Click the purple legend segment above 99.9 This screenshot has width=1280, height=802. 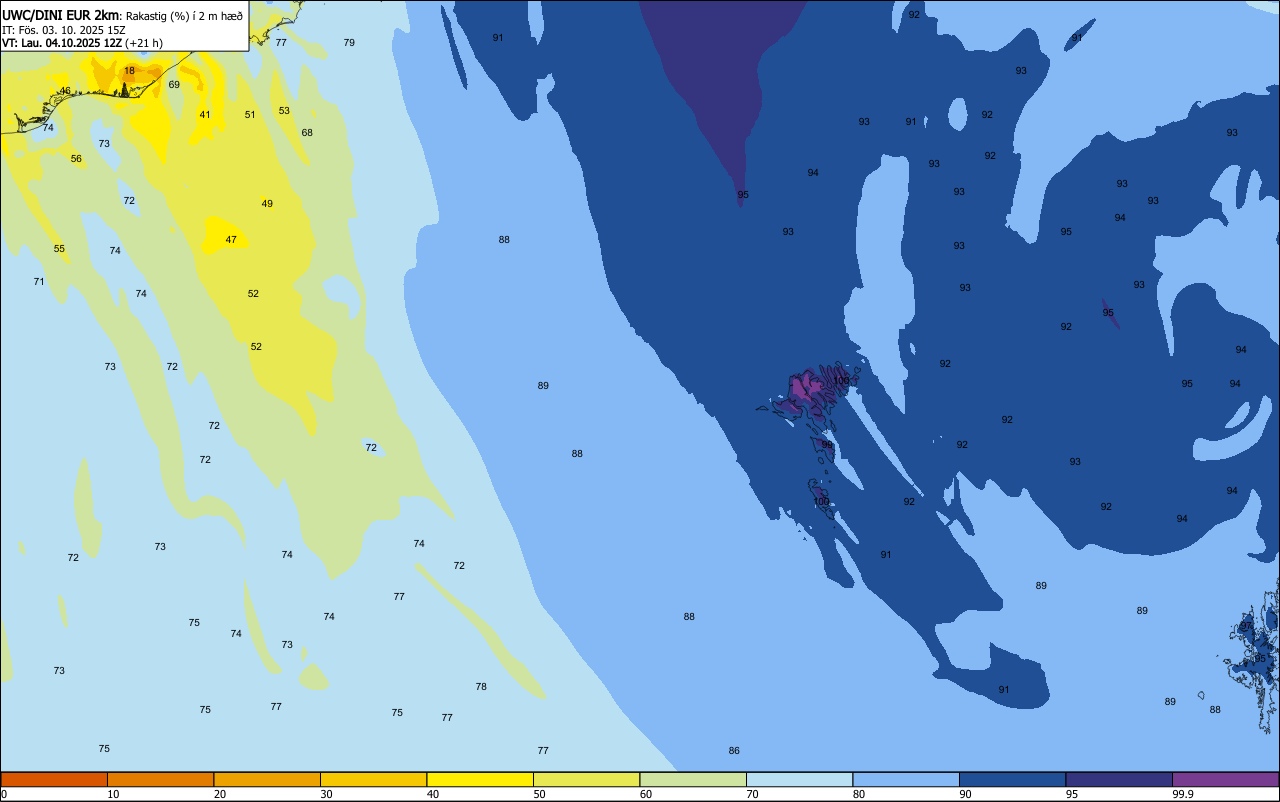click(1225, 779)
